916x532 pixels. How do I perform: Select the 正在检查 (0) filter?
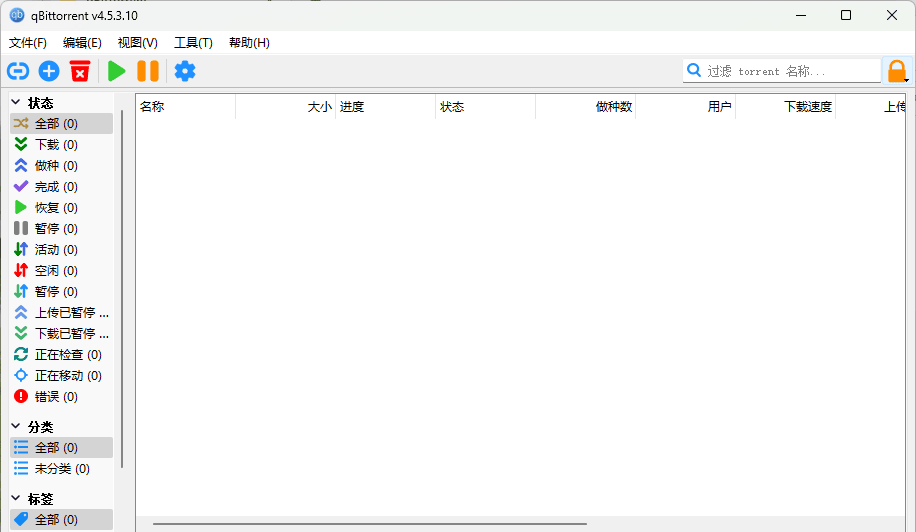[61, 355]
